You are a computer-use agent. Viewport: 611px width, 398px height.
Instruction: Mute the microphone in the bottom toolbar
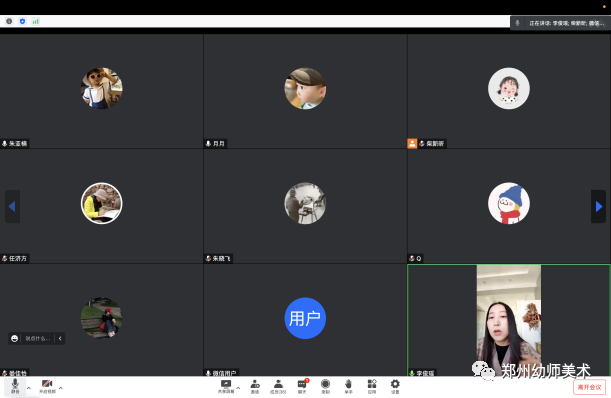click(x=15, y=386)
